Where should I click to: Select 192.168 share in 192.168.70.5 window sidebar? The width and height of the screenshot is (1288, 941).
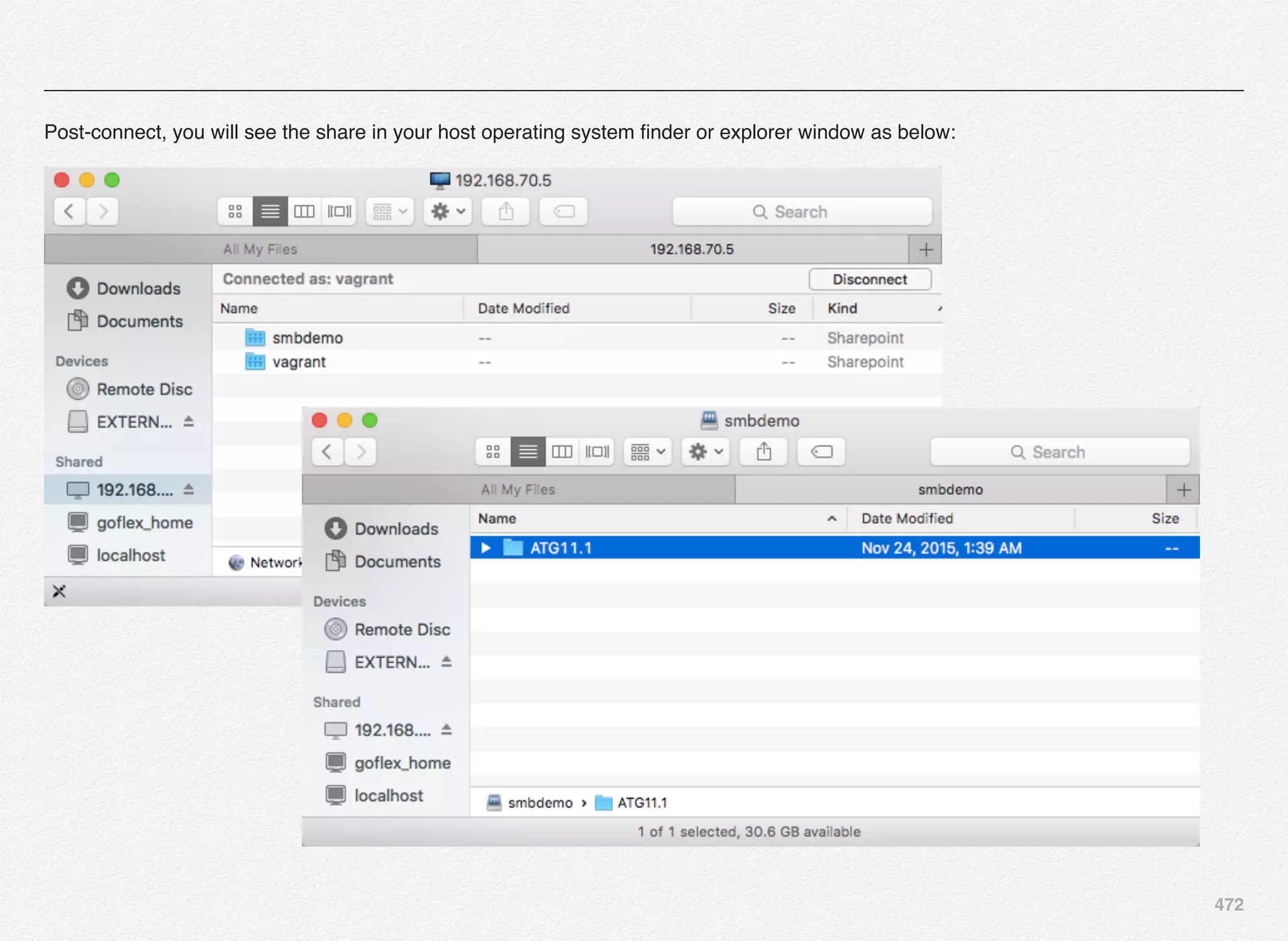pos(128,489)
